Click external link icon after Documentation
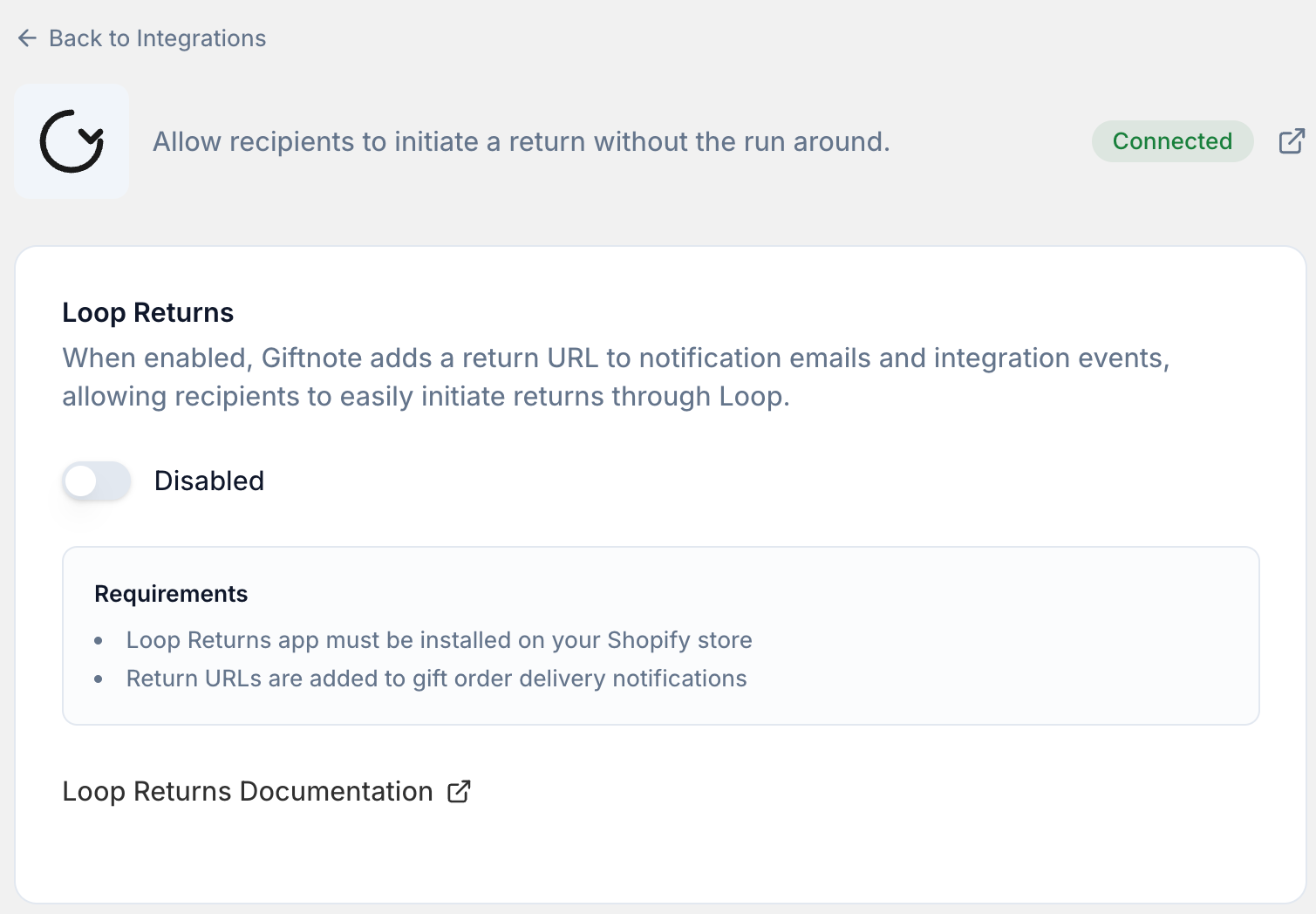 [459, 791]
